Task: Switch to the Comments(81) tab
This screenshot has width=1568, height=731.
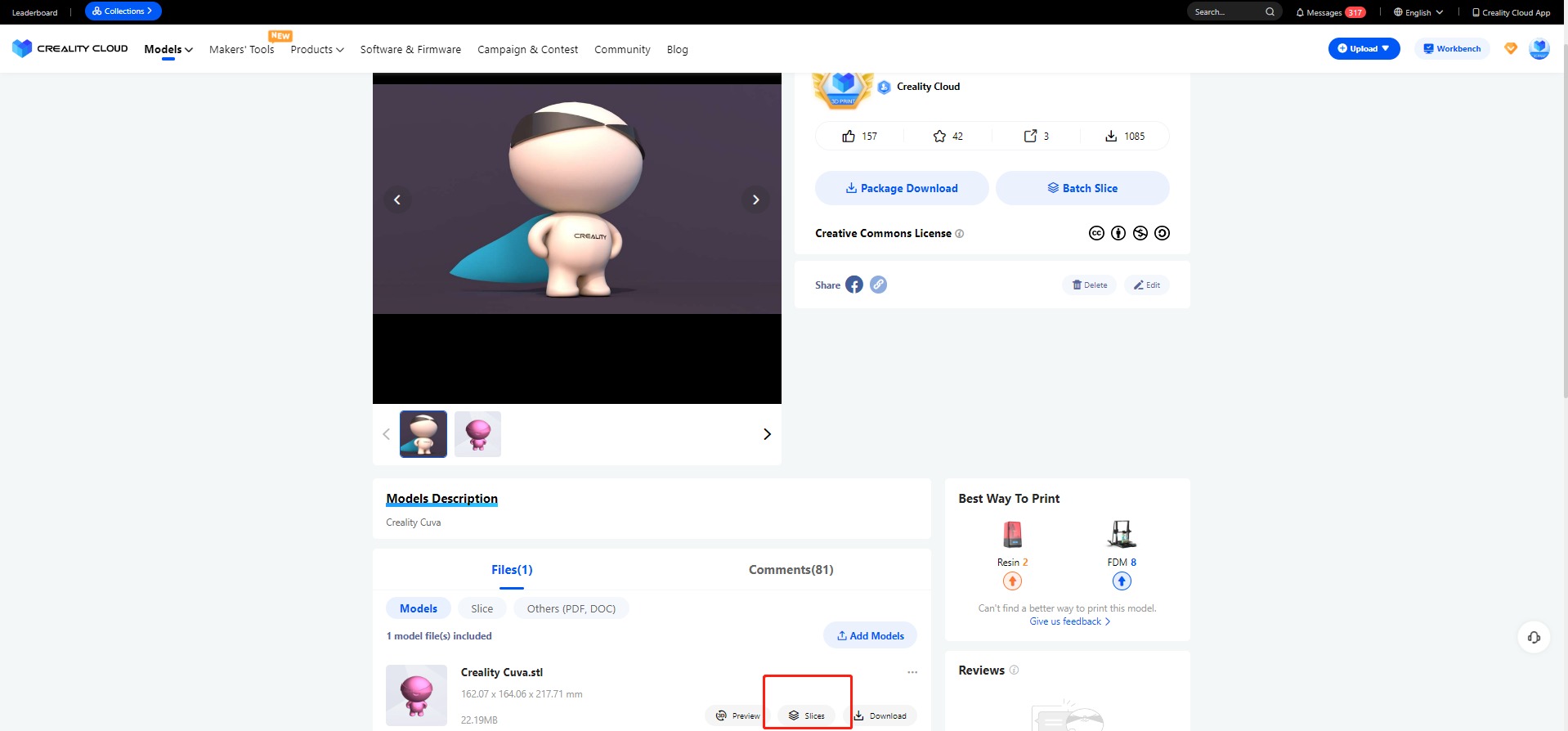Action: [791, 570]
